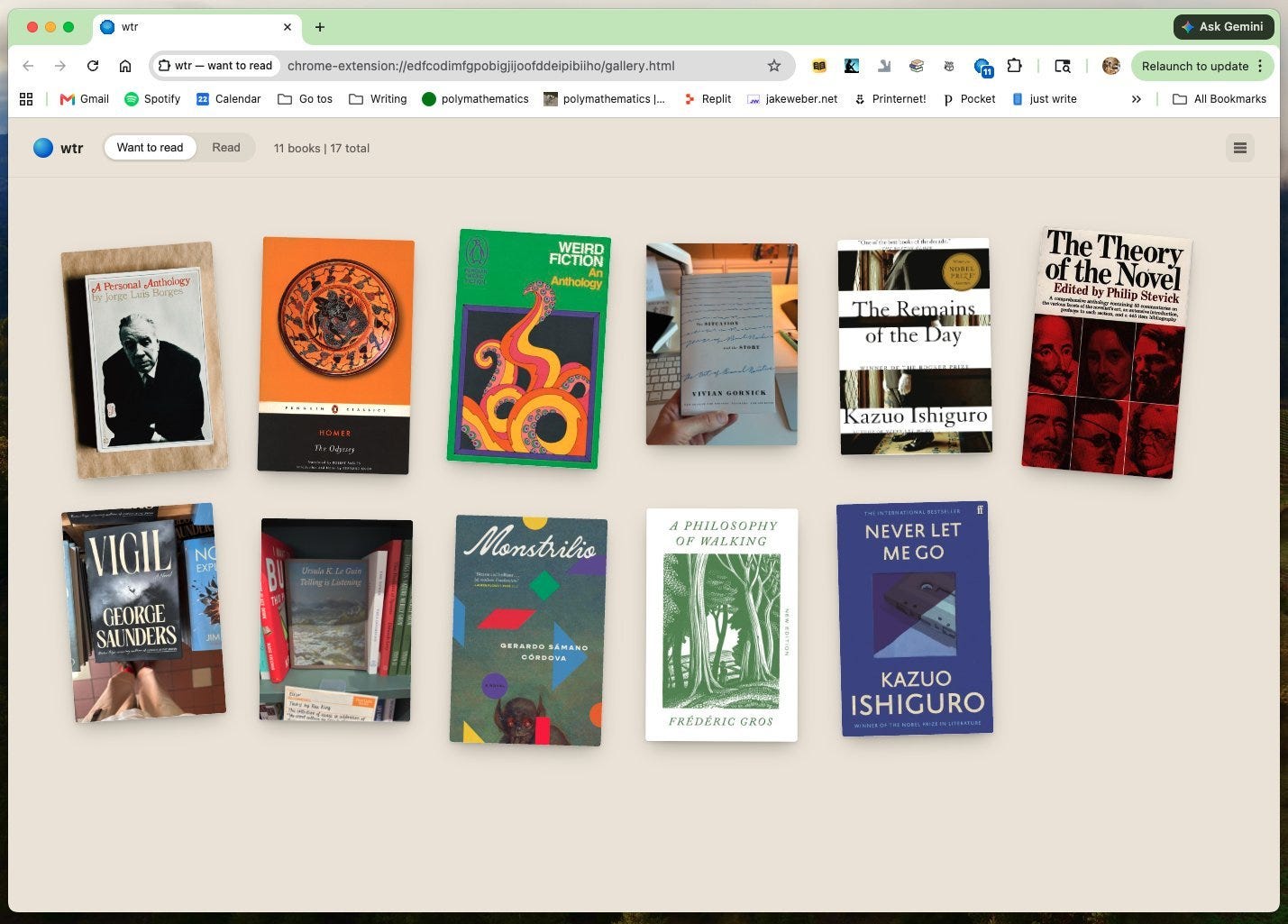Select Vigil by George Saunders cover
This screenshot has width=1288, height=924.
[x=143, y=613]
